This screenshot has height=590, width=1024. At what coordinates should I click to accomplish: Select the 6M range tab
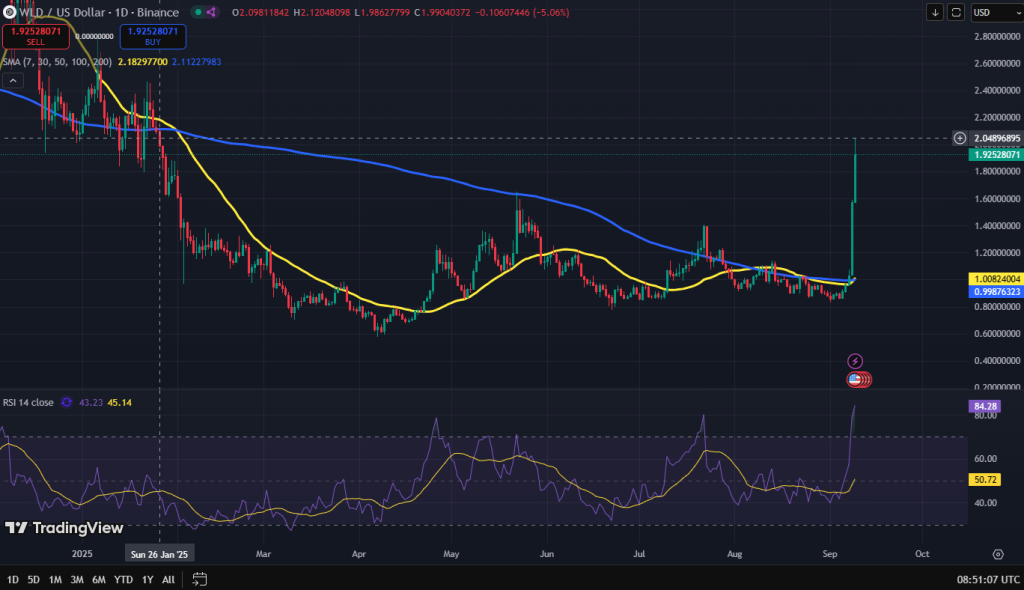98,579
